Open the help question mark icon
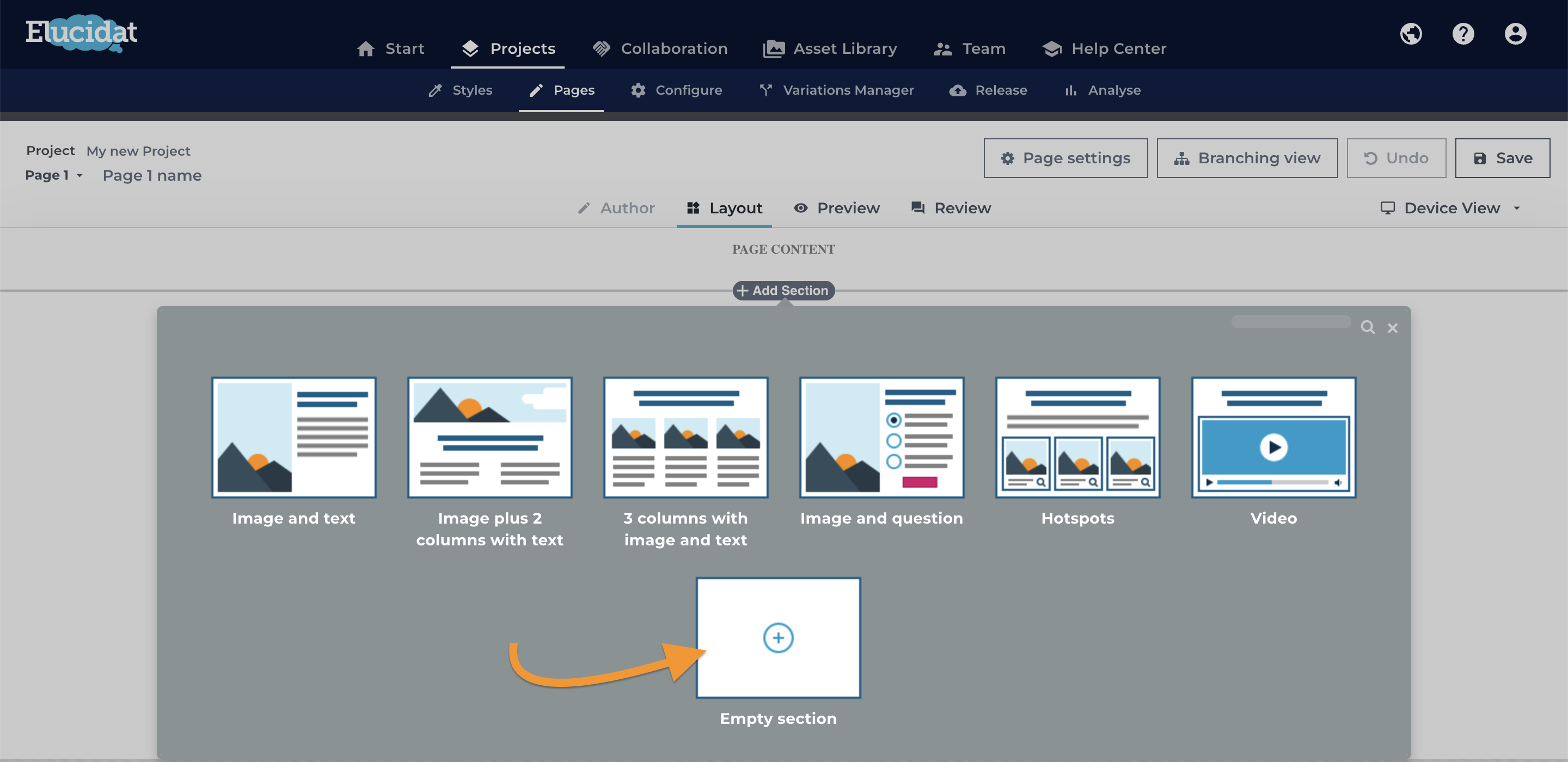1568x762 pixels. (1463, 34)
